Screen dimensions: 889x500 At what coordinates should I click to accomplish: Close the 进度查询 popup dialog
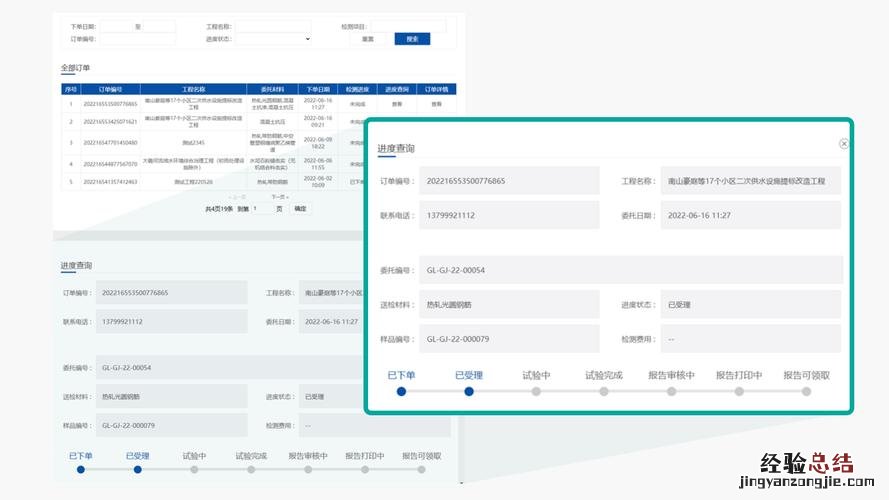(x=844, y=144)
